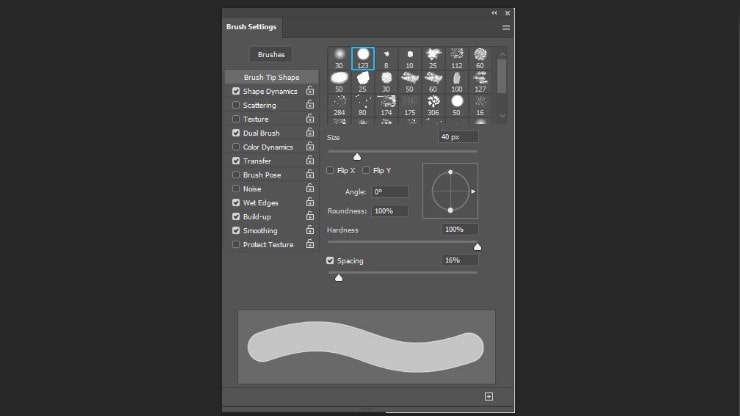Enable the Scattering checkbox
740x416 pixels.
(x=236, y=105)
